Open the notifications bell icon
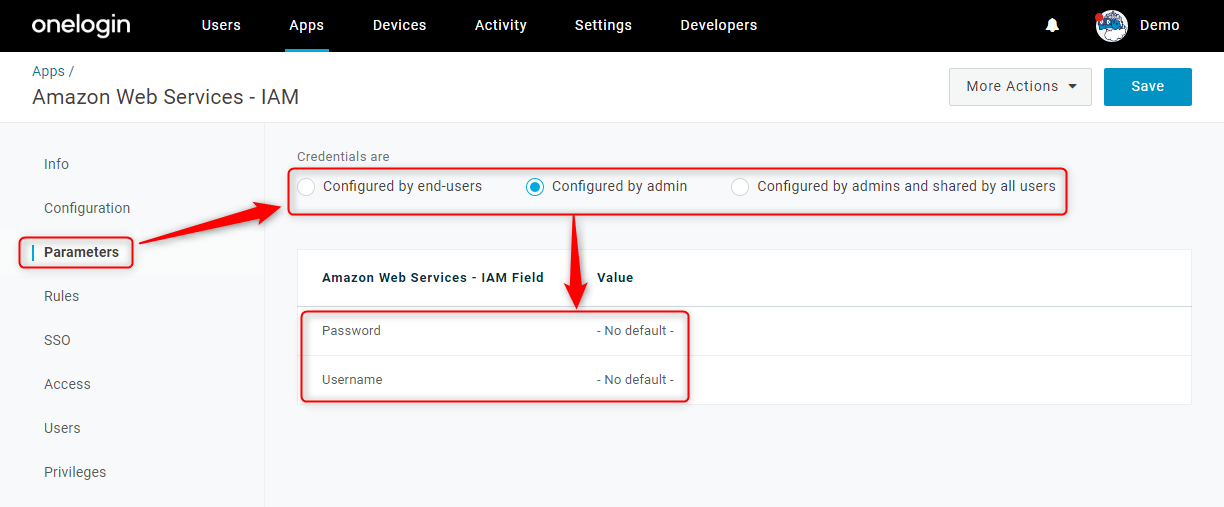This screenshot has width=1224, height=507. 1052,25
